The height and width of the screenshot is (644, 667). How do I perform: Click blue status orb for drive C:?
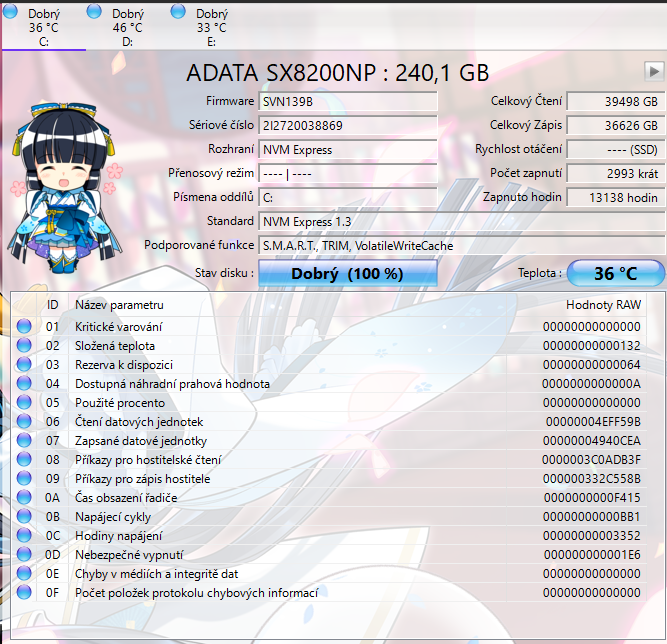(10, 11)
